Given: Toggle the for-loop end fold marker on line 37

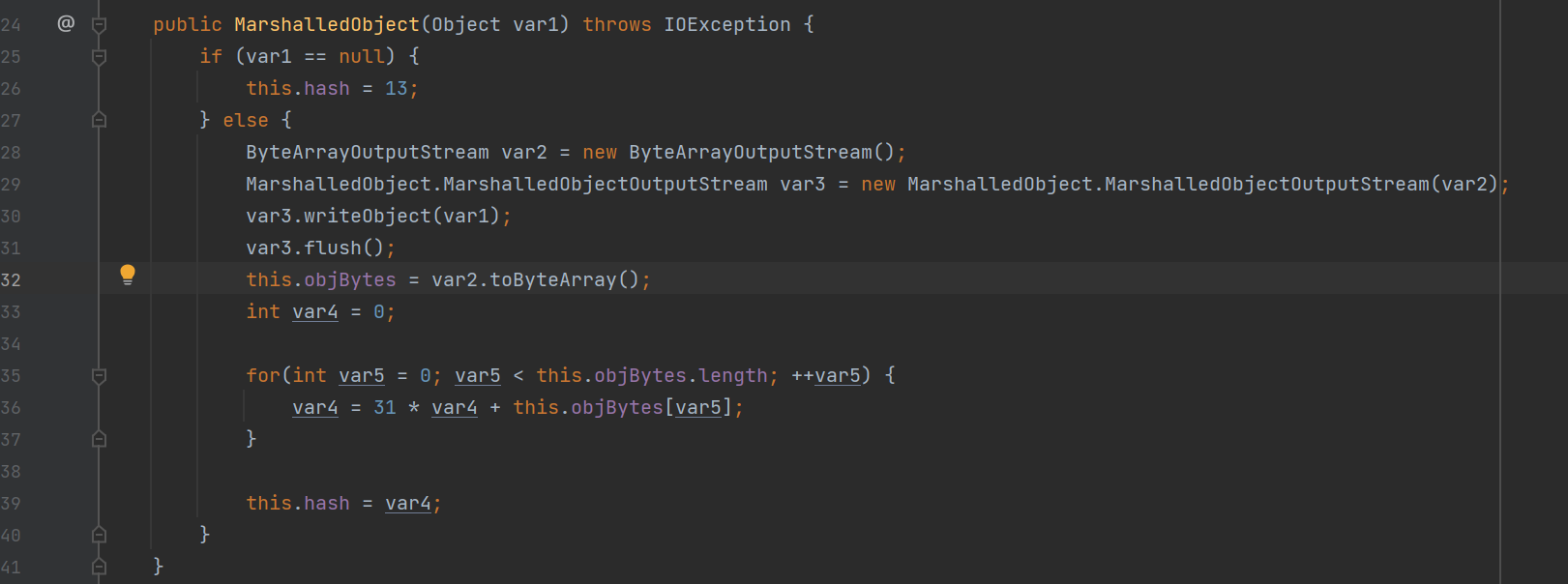Looking at the screenshot, I should (99, 439).
